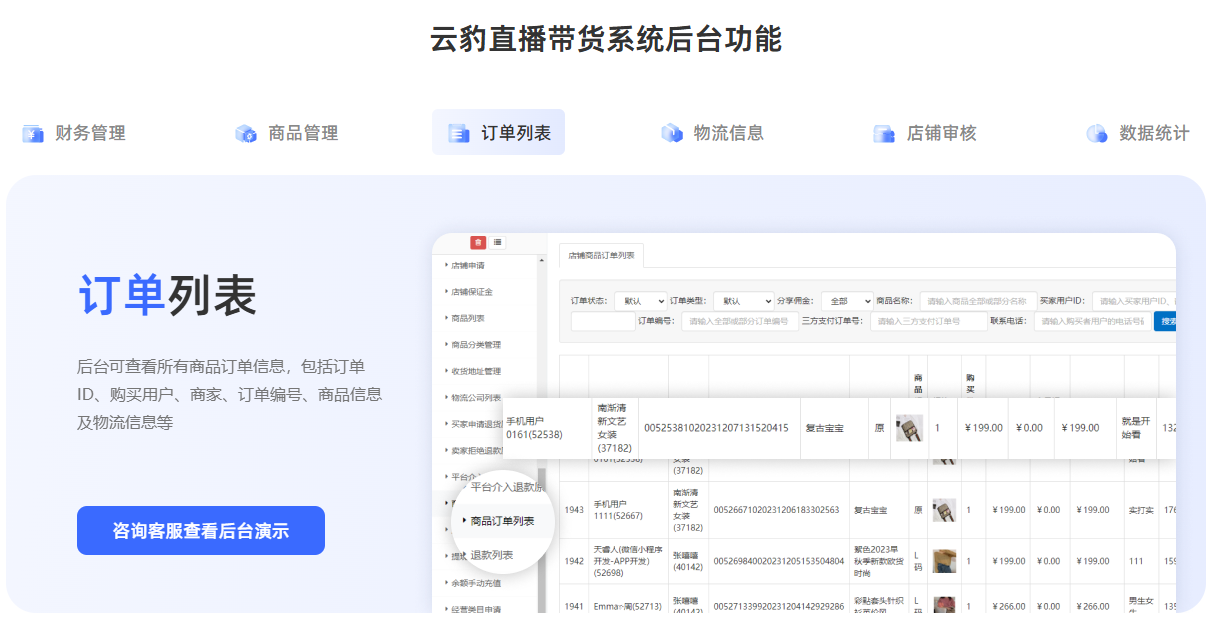Open 平台介入退款原 in the magnified sidebar
The height and width of the screenshot is (621, 1209).
tap(507, 487)
